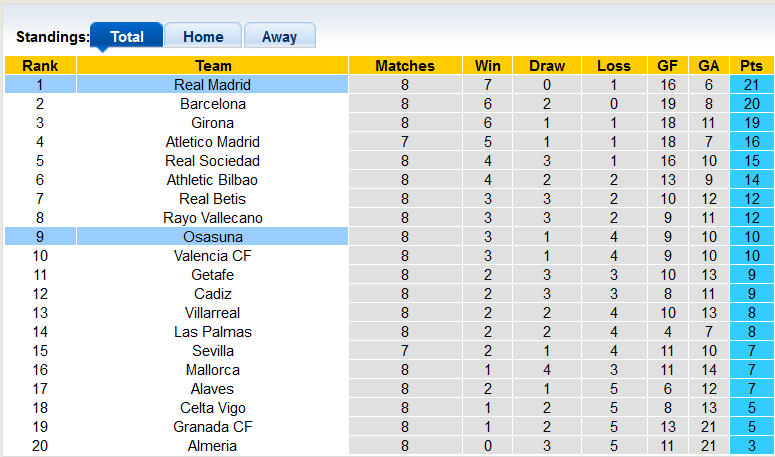Open the Total standings tab

tap(127, 36)
